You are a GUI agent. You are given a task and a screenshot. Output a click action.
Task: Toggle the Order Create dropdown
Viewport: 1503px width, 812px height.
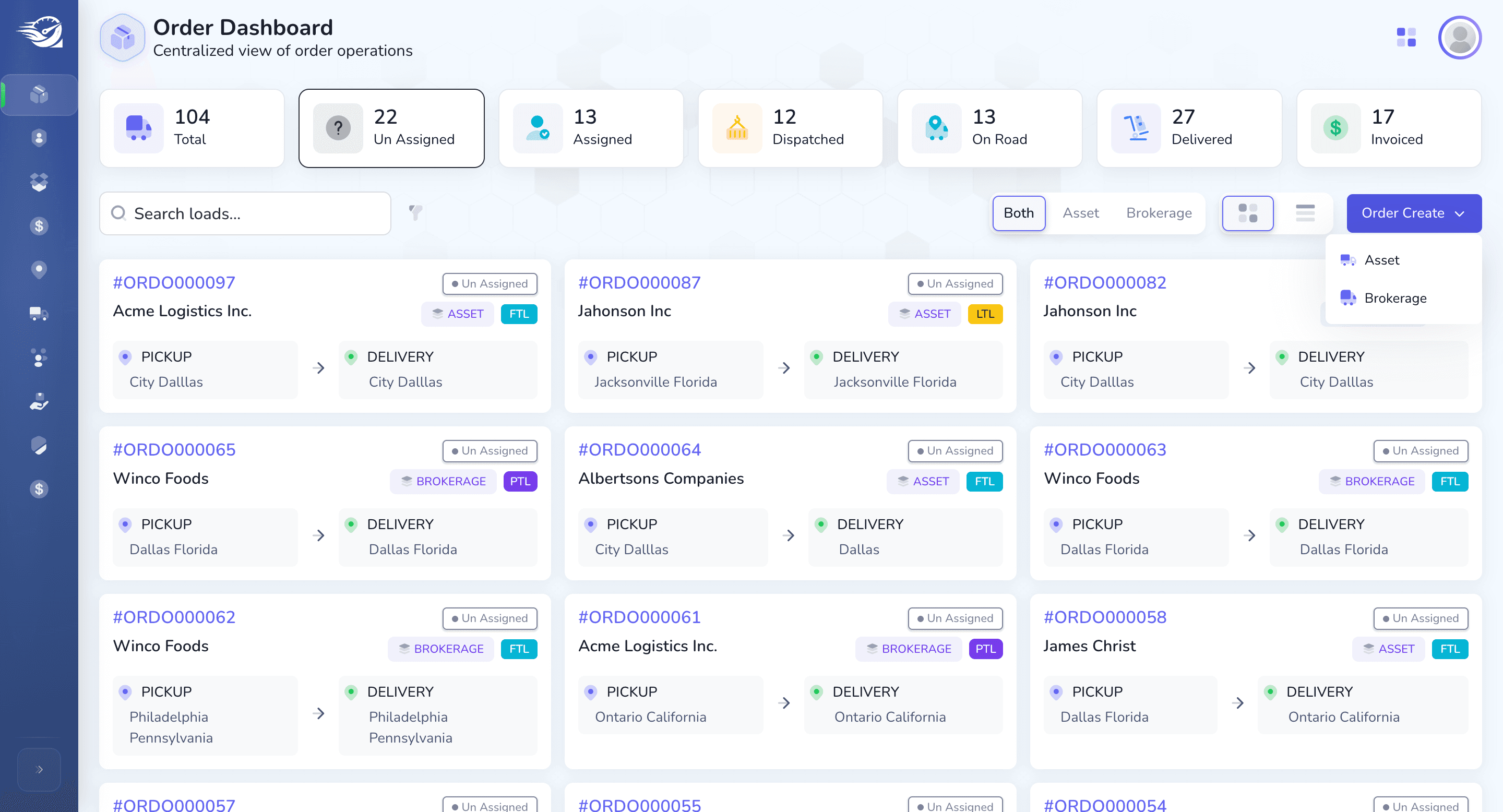[x=1414, y=213]
